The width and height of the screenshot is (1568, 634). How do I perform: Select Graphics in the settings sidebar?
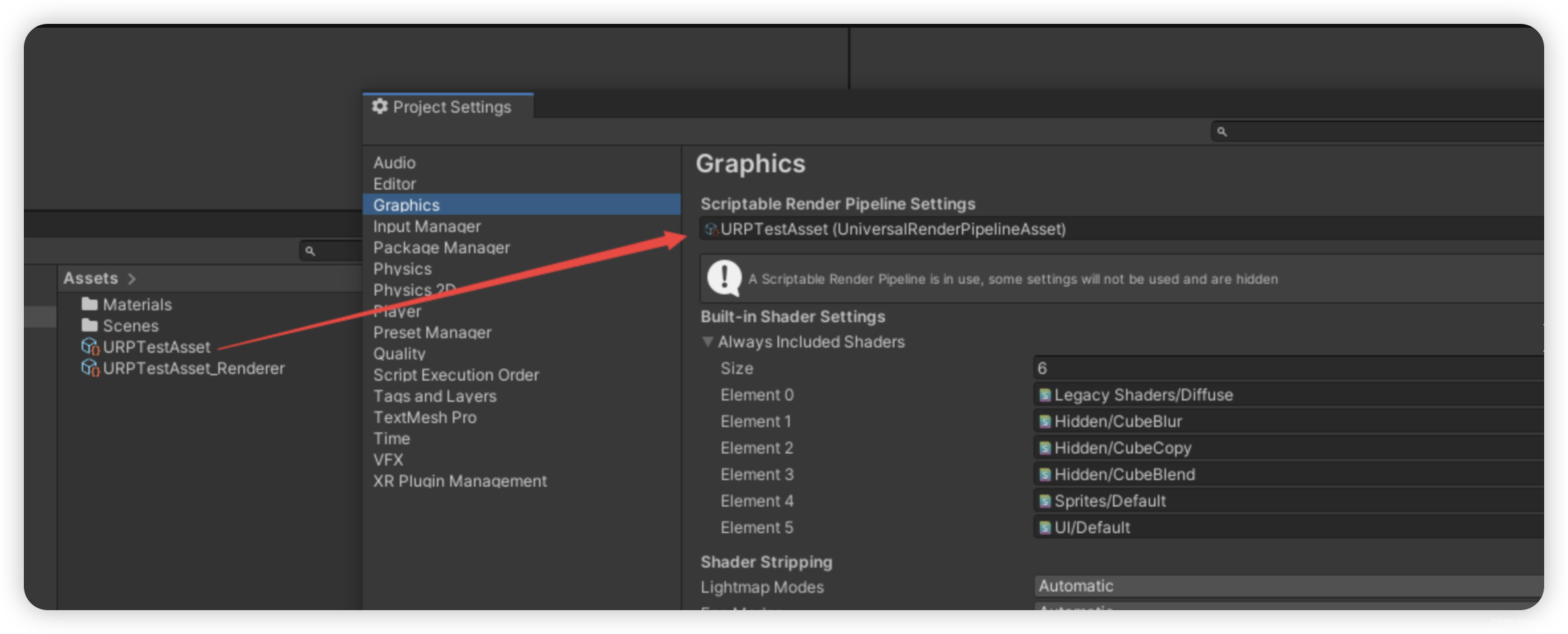coord(406,205)
